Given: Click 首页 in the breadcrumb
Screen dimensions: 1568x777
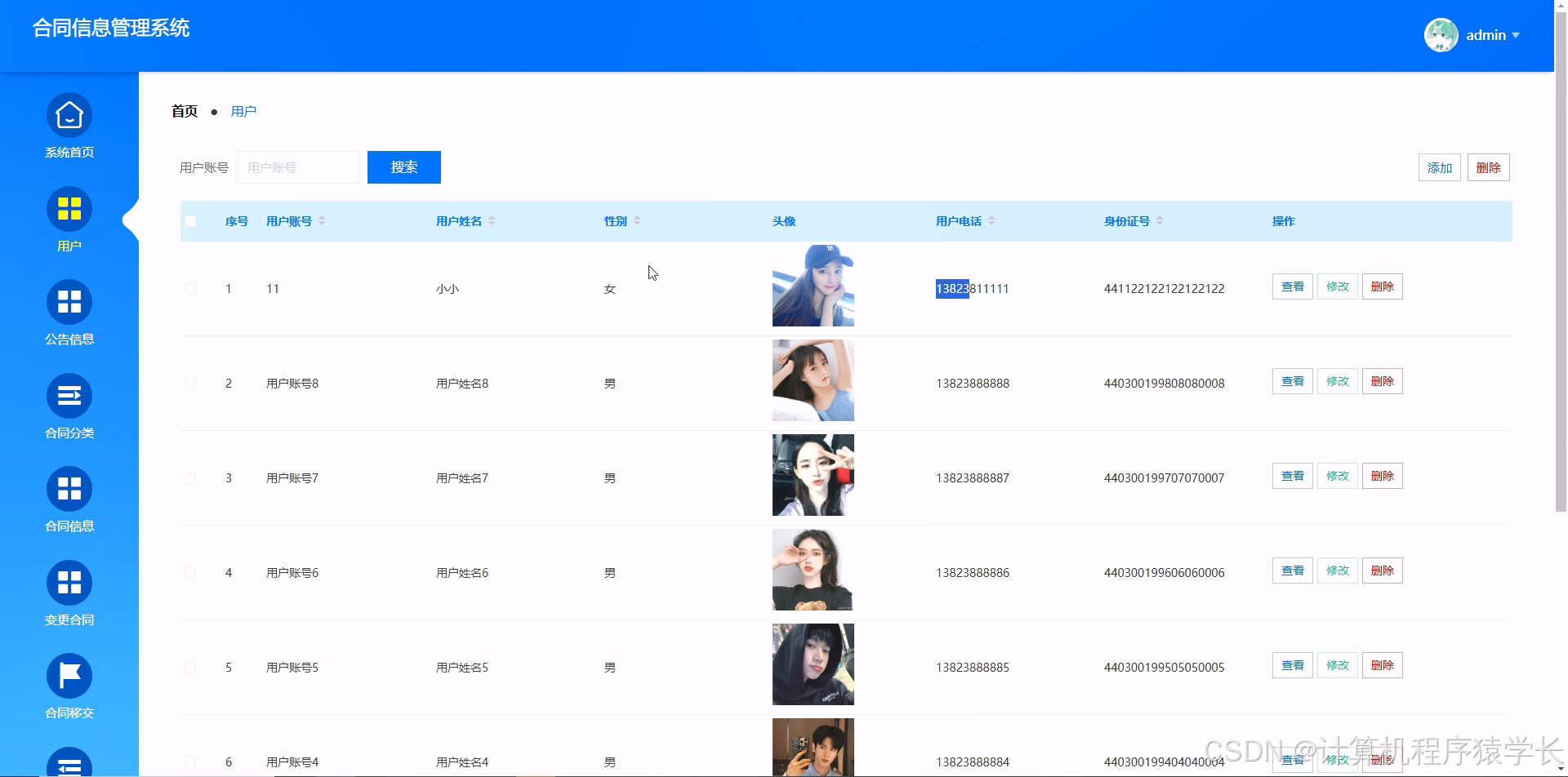Looking at the screenshot, I should tap(183, 110).
